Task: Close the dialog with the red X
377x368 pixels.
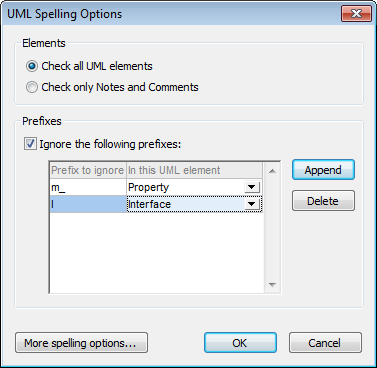Action: click(x=356, y=14)
